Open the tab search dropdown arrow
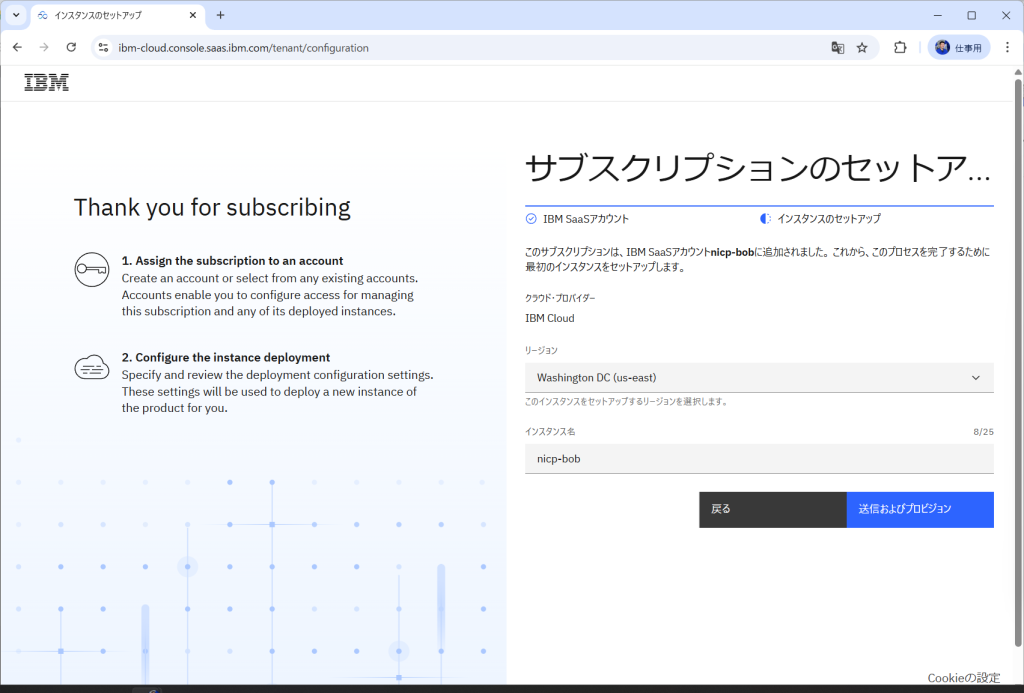The image size is (1024, 693). [16, 15]
